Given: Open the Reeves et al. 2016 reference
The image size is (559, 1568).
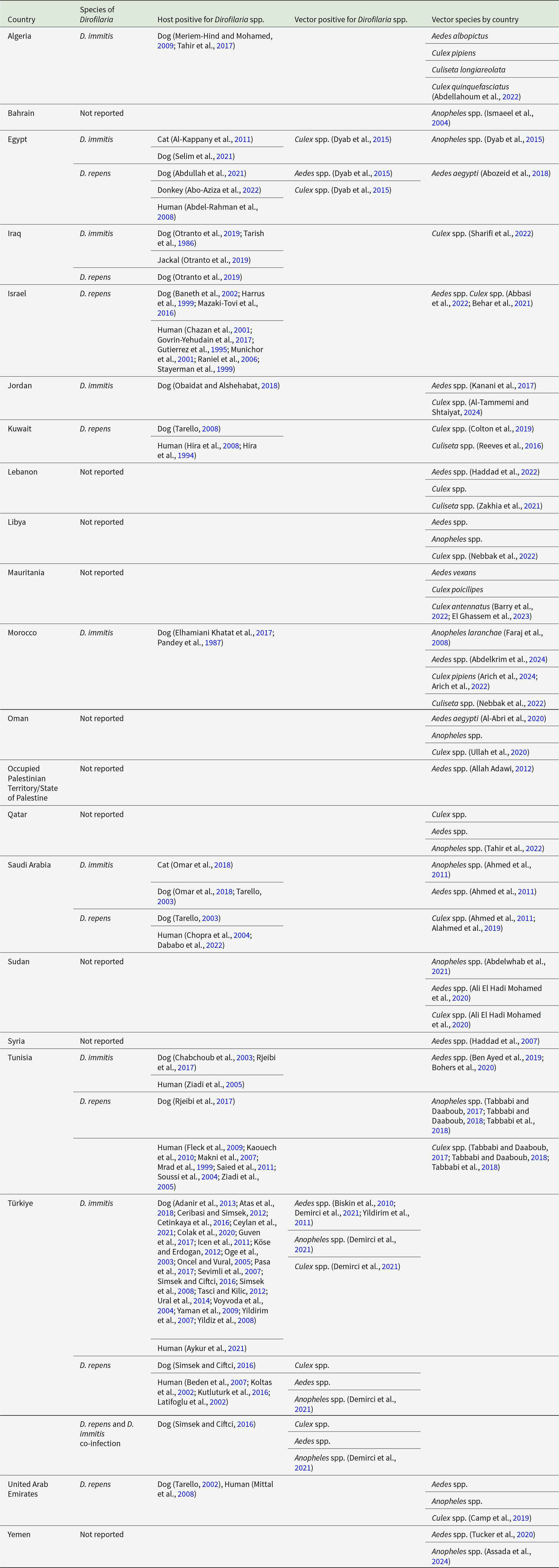Looking at the screenshot, I should click(533, 446).
